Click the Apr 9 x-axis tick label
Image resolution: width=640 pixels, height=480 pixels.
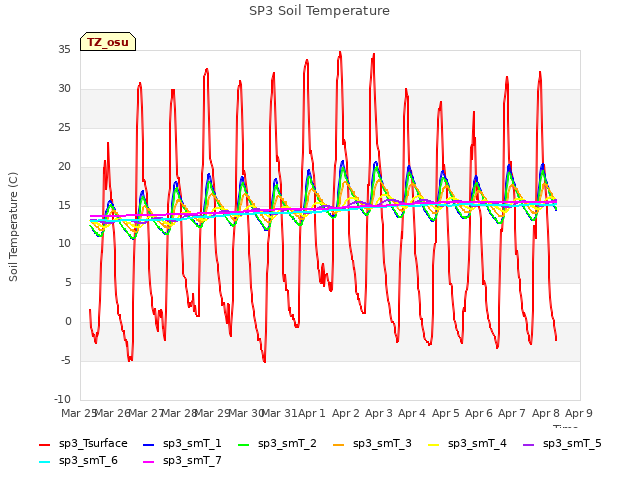579,413
